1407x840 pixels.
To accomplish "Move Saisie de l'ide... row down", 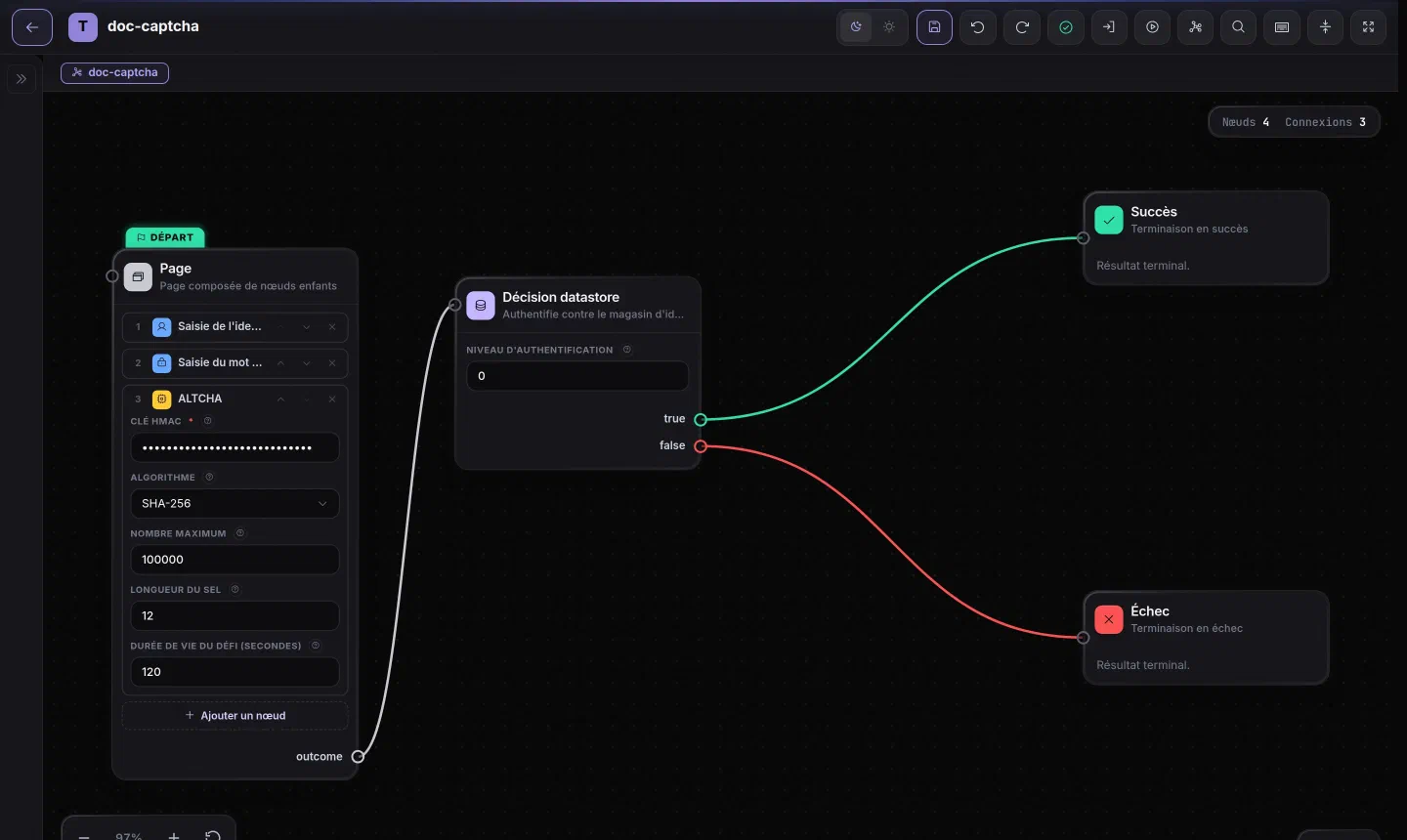I will (x=307, y=327).
